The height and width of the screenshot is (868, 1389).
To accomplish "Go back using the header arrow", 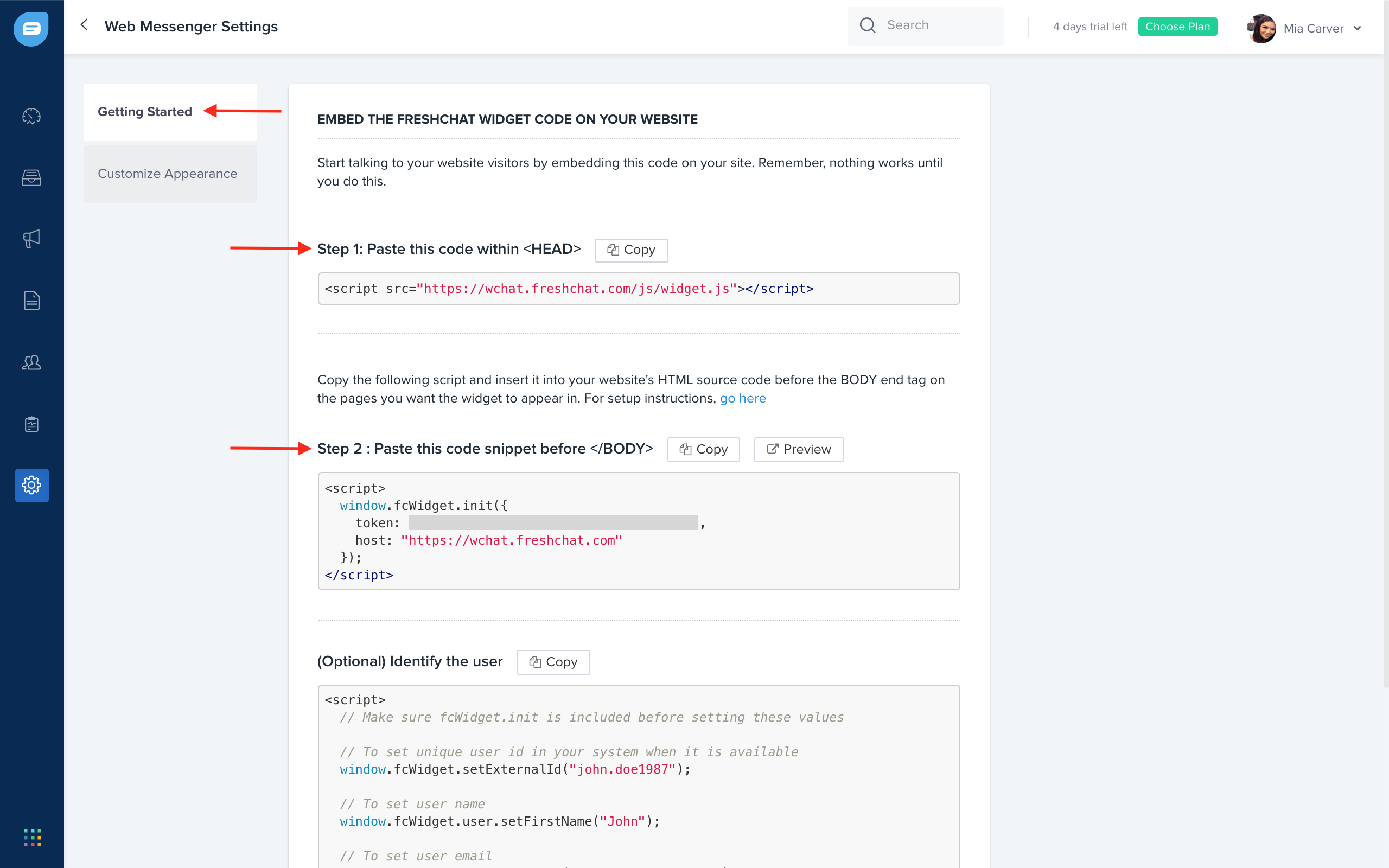I will pyautogui.click(x=85, y=25).
